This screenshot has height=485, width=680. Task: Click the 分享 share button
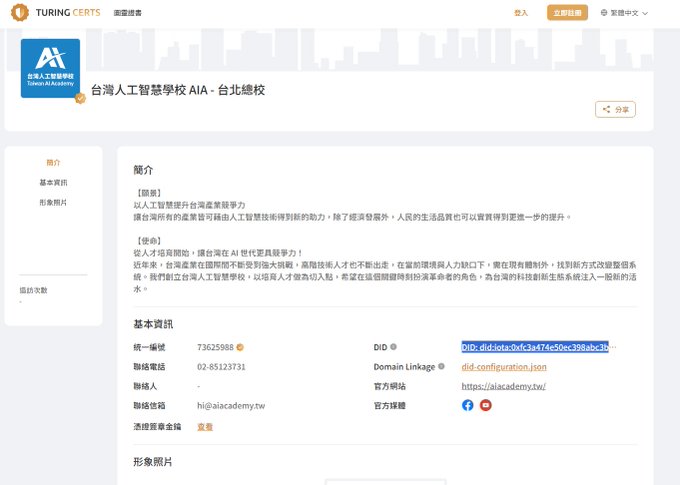615,109
